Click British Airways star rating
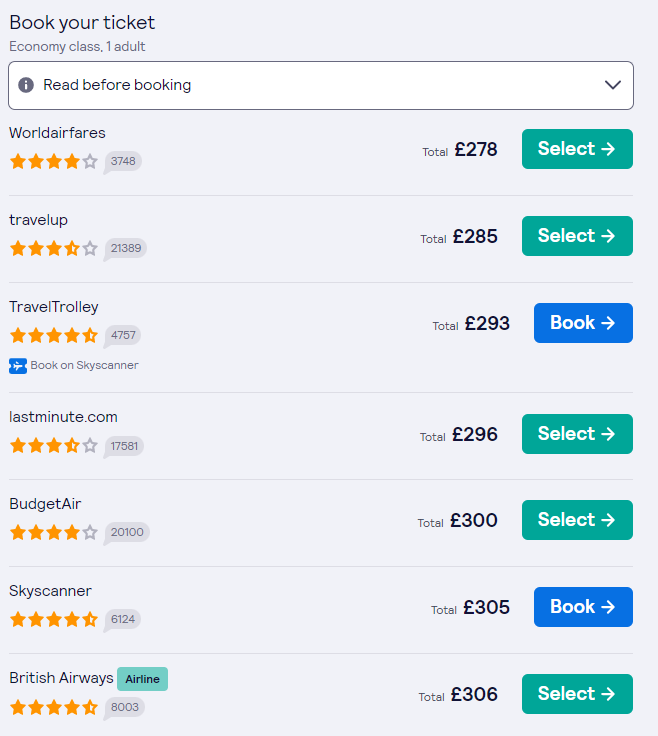 click(54, 707)
